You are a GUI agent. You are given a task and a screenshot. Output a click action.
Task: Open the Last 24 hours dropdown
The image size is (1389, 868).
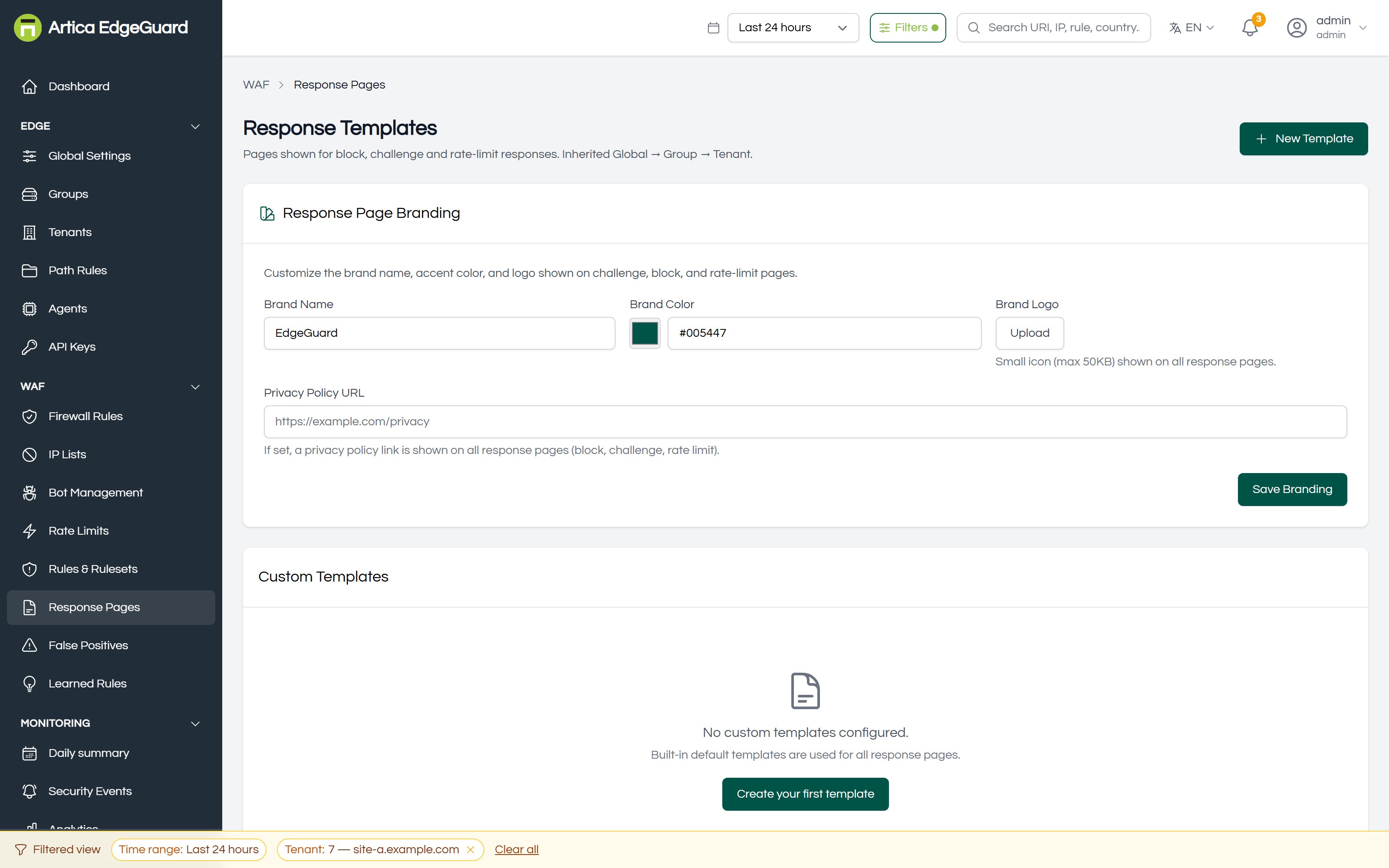tap(793, 27)
